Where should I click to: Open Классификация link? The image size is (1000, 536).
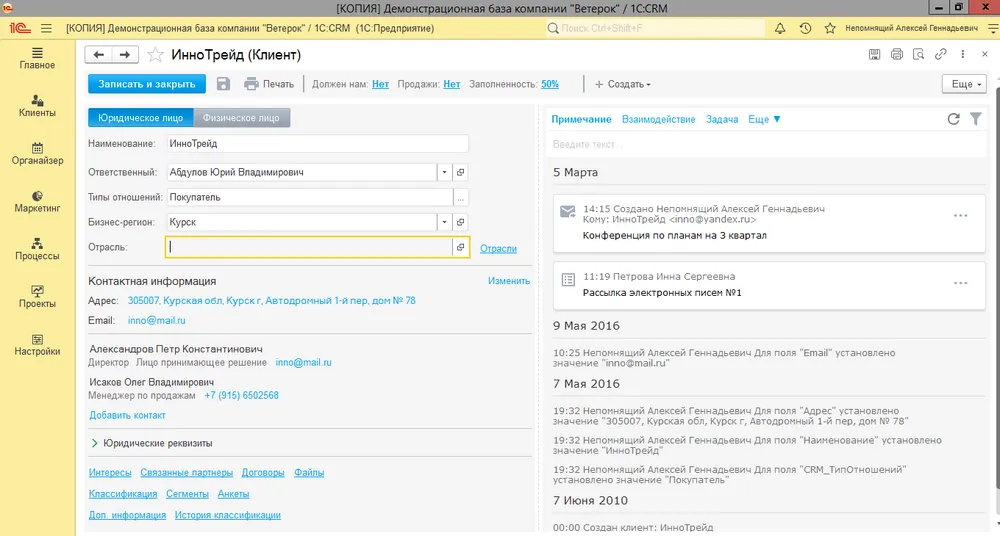click(122, 494)
